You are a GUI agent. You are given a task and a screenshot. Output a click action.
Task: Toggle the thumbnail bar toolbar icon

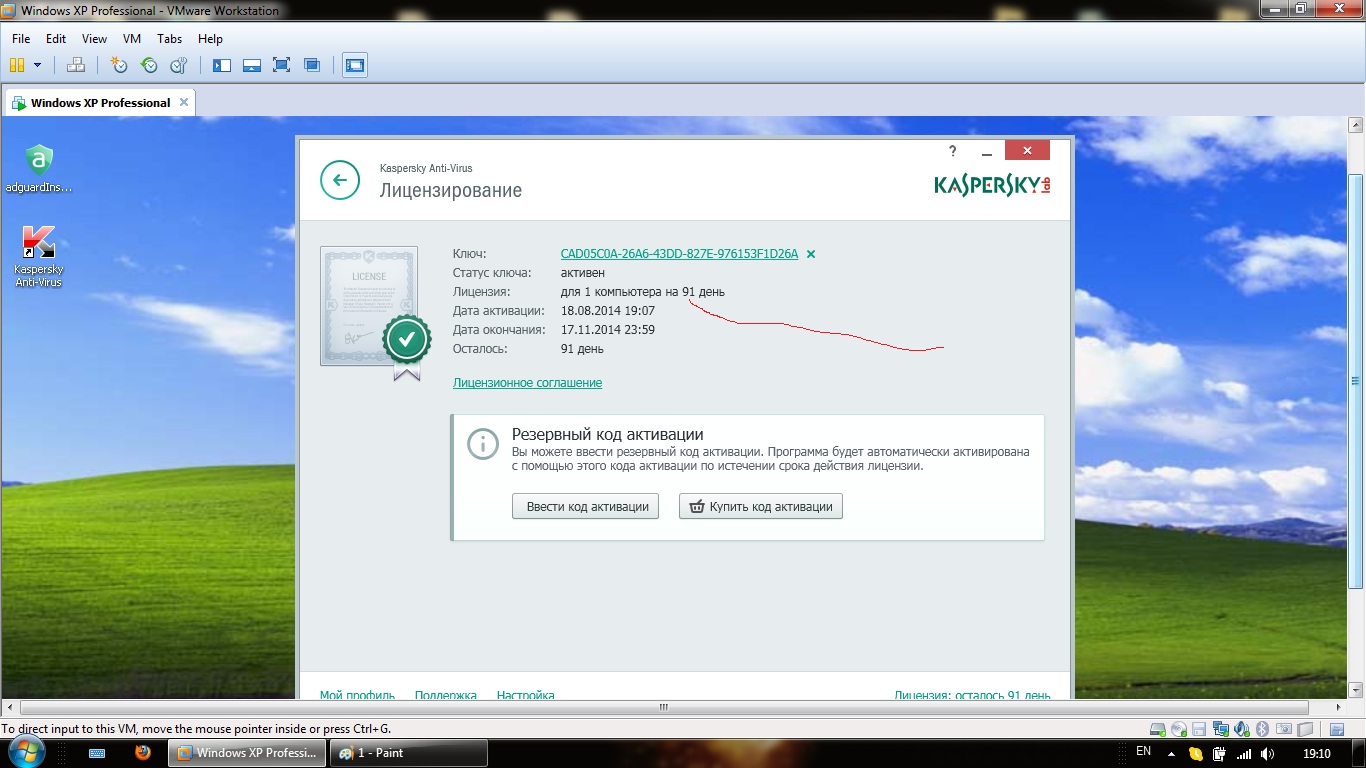click(252, 65)
